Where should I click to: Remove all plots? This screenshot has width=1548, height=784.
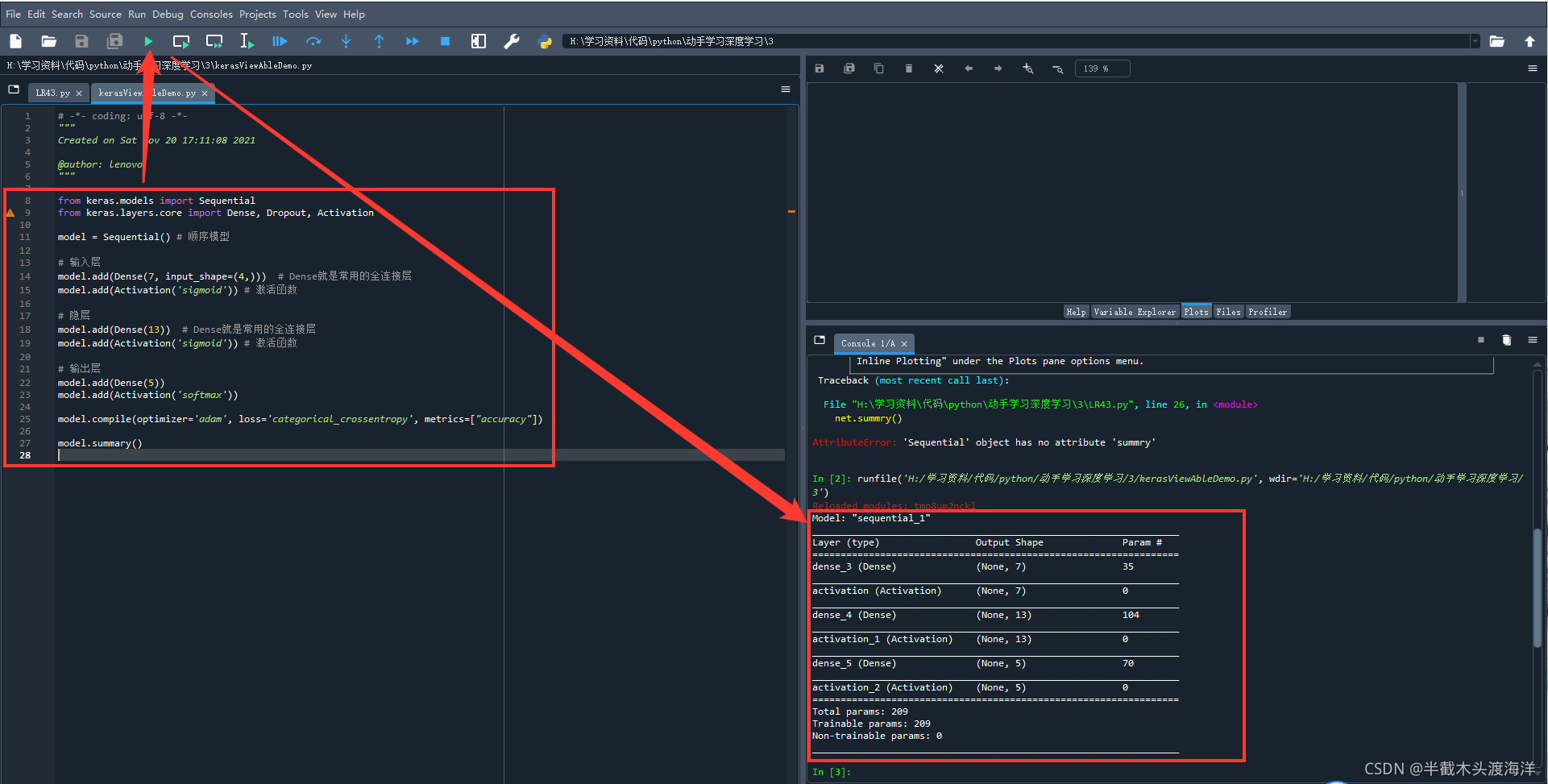click(x=939, y=68)
